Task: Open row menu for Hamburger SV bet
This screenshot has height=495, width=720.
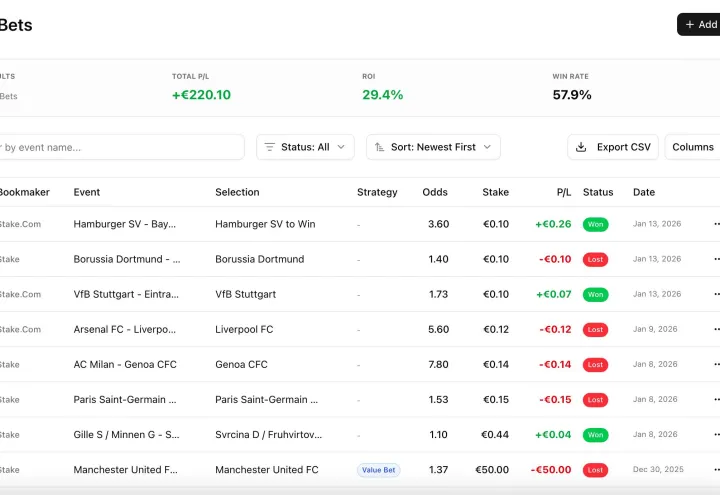Action: click(716, 224)
